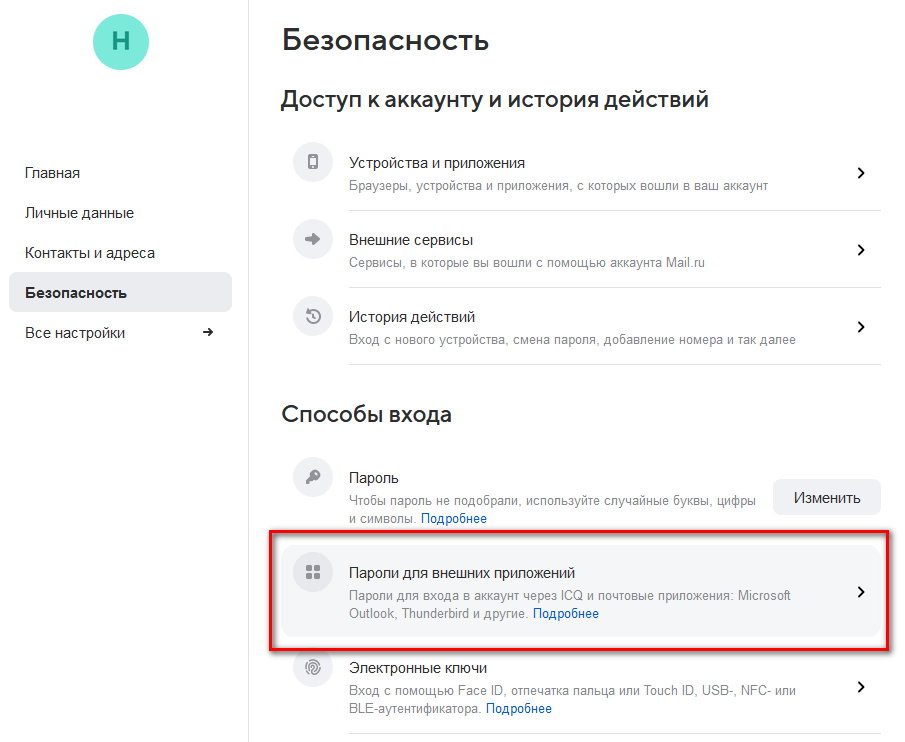Image resolution: width=905 pixels, height=742 pixels.
Task: Click the green profile avatar with letter H
Action: 121,41
